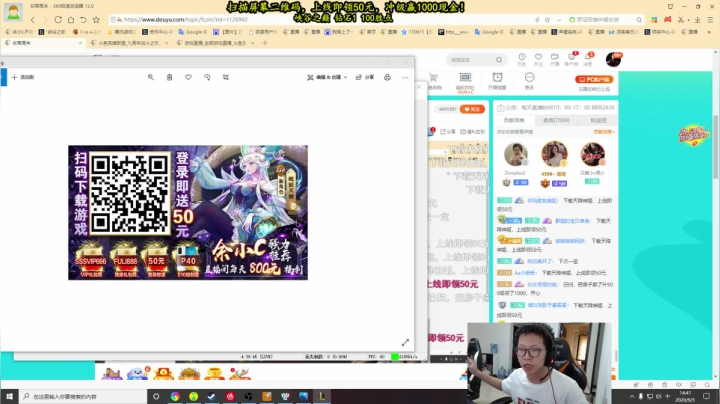This screenshot has width=720, height=404.
Task: Click the Douyu profile avatar
Action: (x=613, y=59)
